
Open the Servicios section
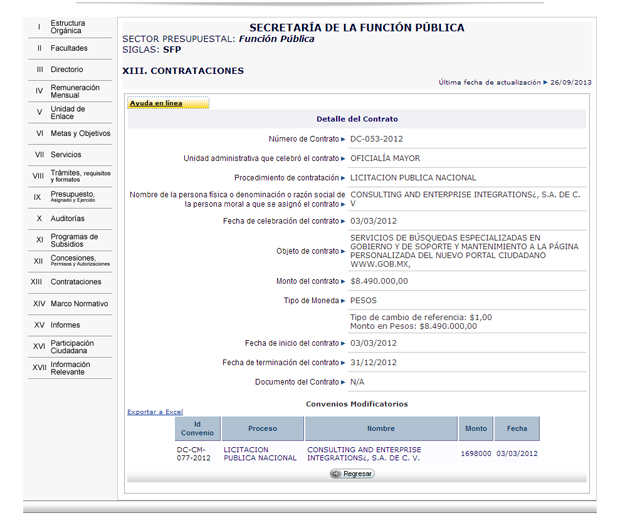coord(66,155)
